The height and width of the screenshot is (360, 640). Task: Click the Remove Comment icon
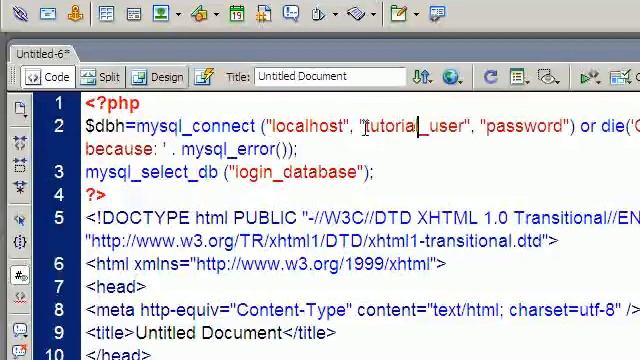point(20,351)
